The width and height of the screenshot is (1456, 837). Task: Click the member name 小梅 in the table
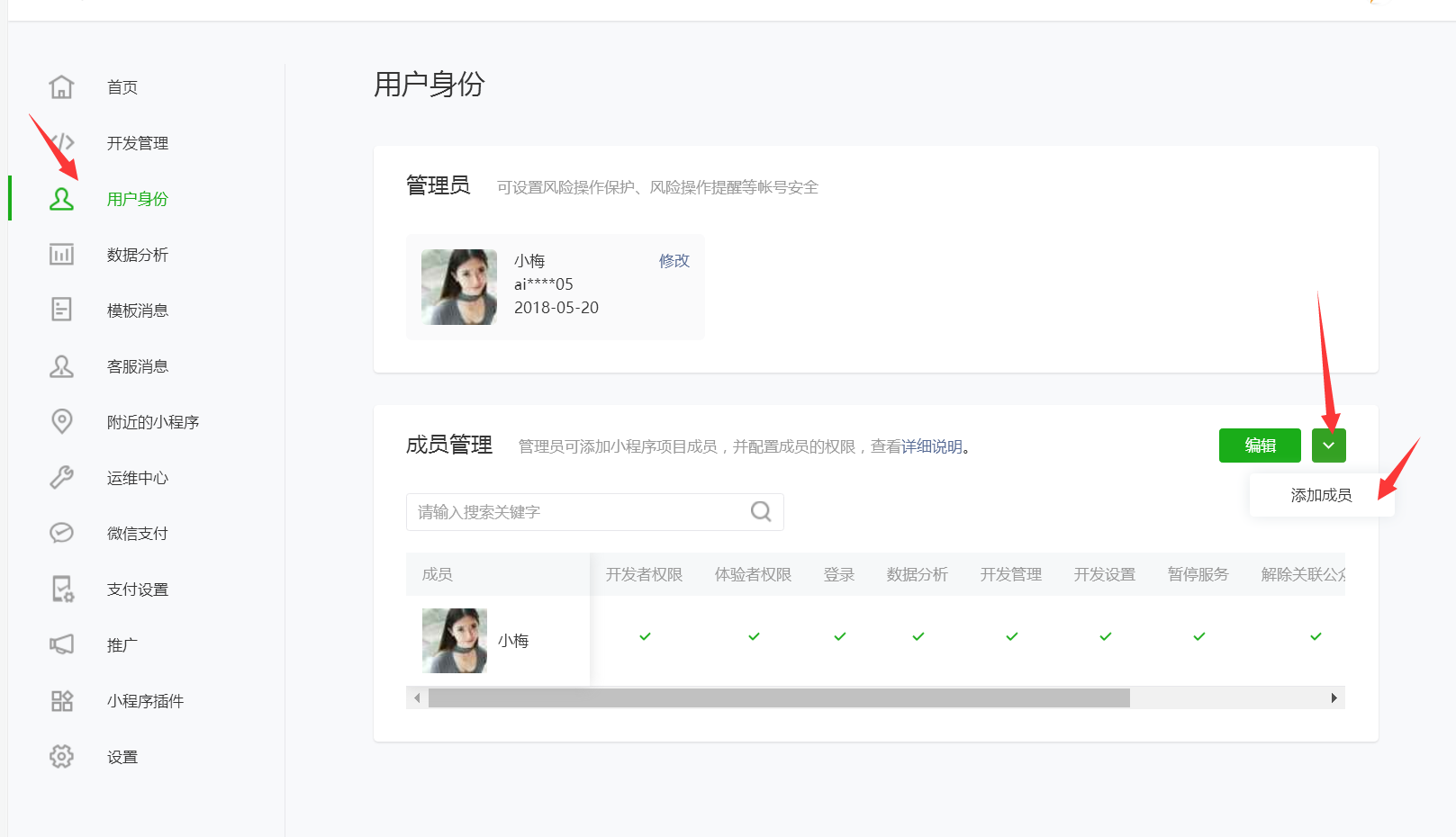tap(513, 641)
